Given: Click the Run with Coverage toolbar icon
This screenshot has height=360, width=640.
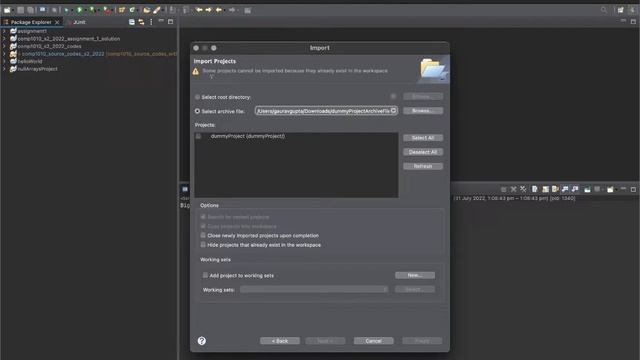Looking at the screenshot, I should [92, 10].
